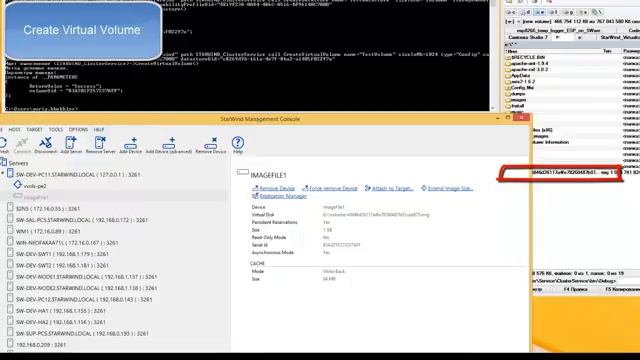Image resolution: width=640 pixels, height=360 pixels.
Task: Switch to Camtasia Studio 7 tab in file manager
Action: coord(528,37)
